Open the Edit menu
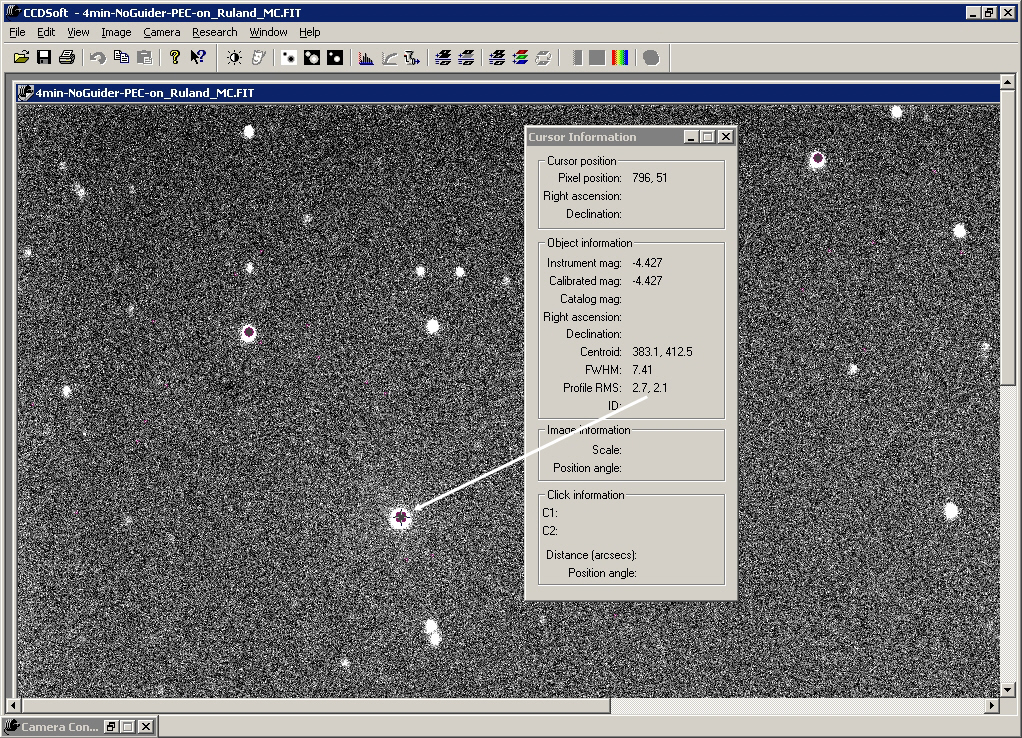This screenshot has height=738, width=1022. coord(46,32)
